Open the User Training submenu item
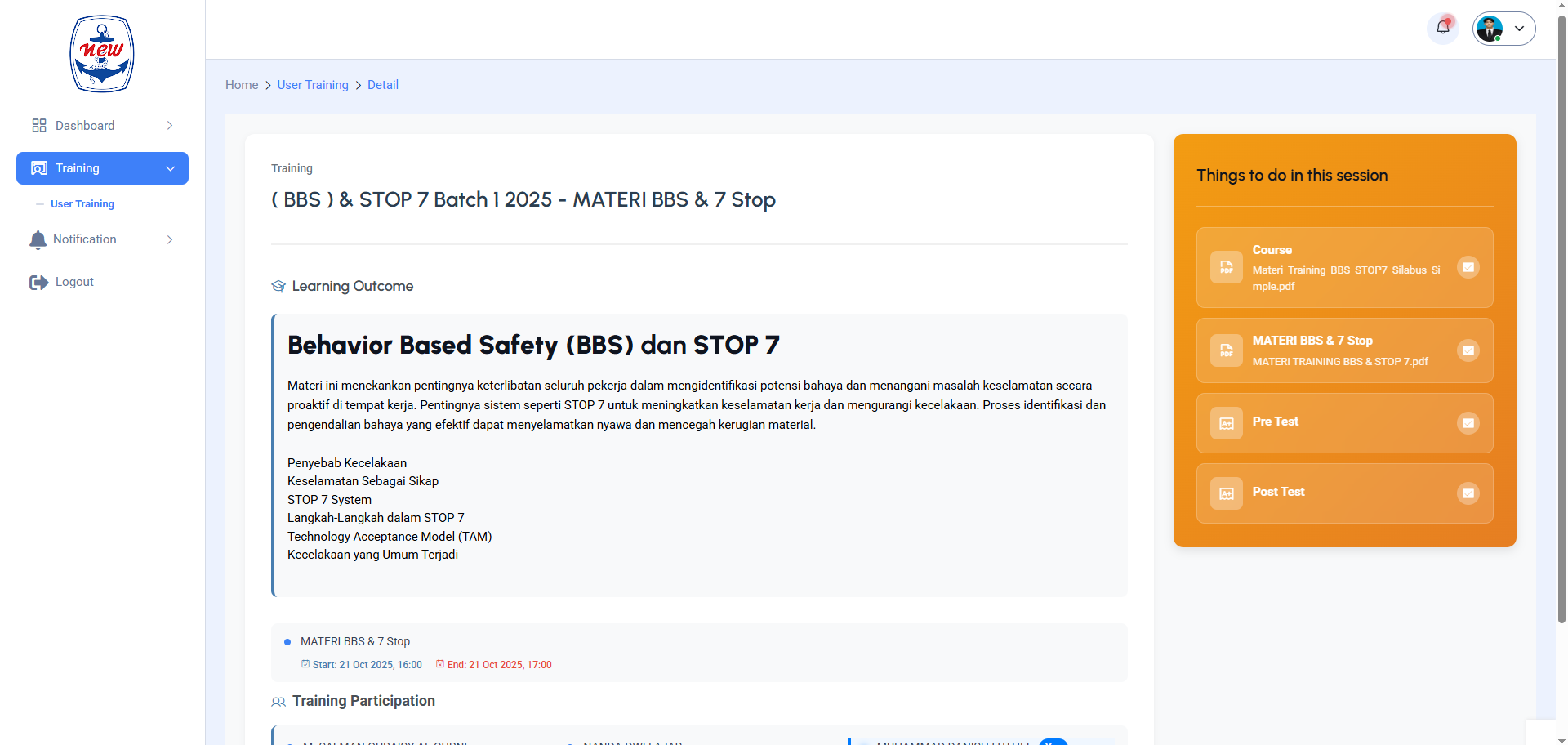Image resolution: width=1568 pixels, height=745 pixels. tap(82, 204)
